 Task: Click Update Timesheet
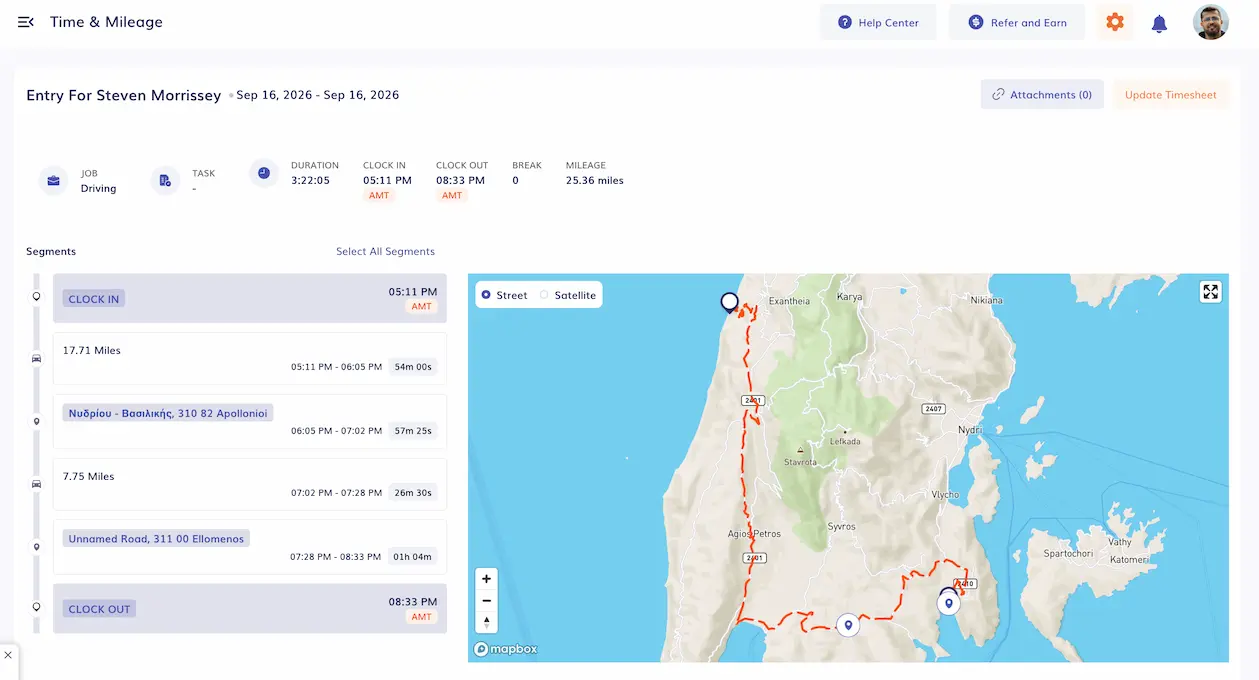(1171, 94)
